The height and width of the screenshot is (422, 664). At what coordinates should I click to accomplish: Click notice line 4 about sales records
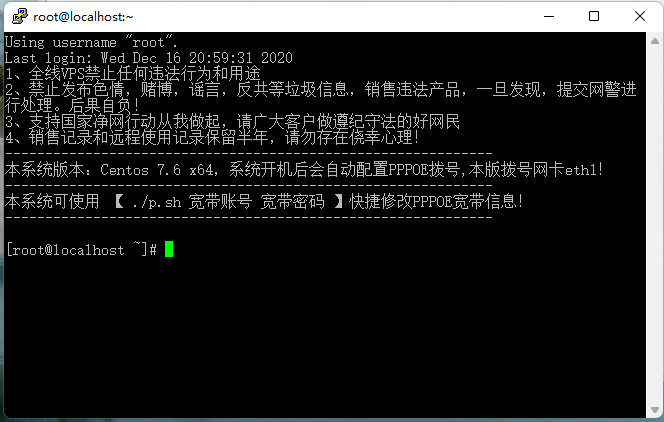[x=212, y=138]
